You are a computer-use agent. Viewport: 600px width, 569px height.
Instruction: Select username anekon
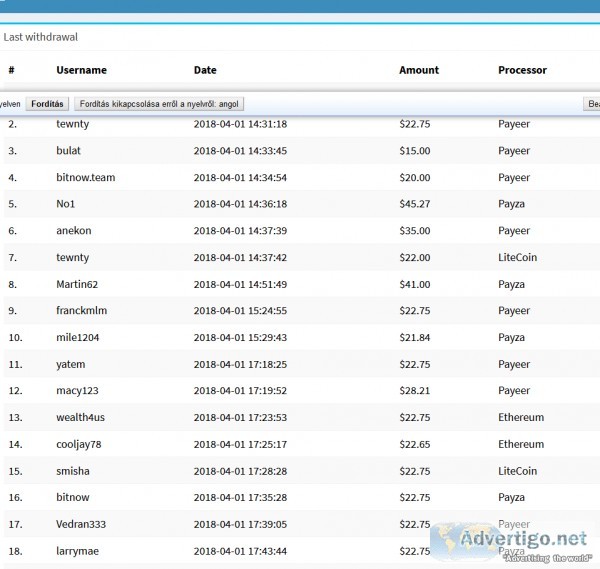pyautogui.click(x=74, y=230)
